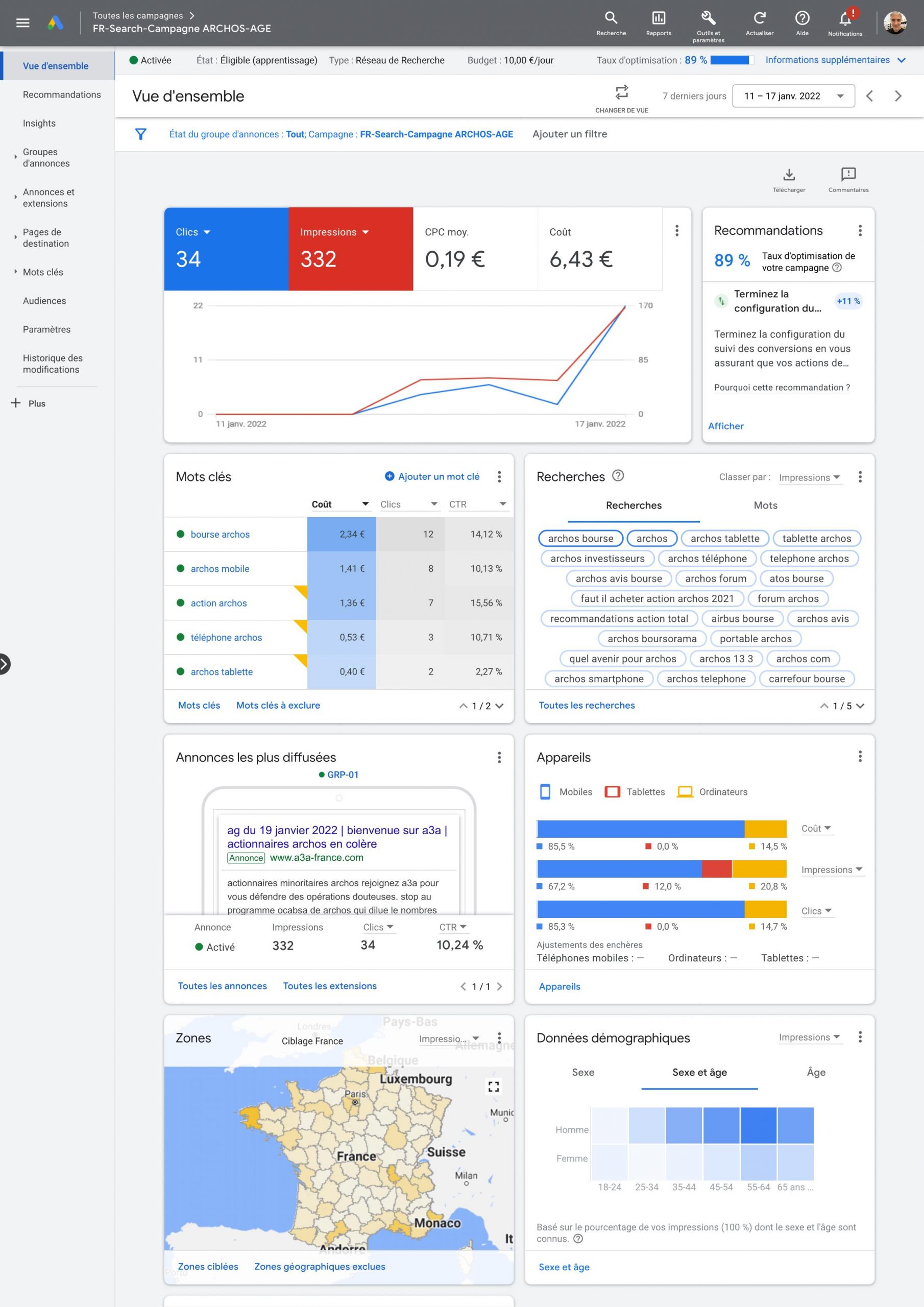Expand the map to fullscreen
Image resolution: width=924 pixels, height=1307 pixels.
point(494,1086)
